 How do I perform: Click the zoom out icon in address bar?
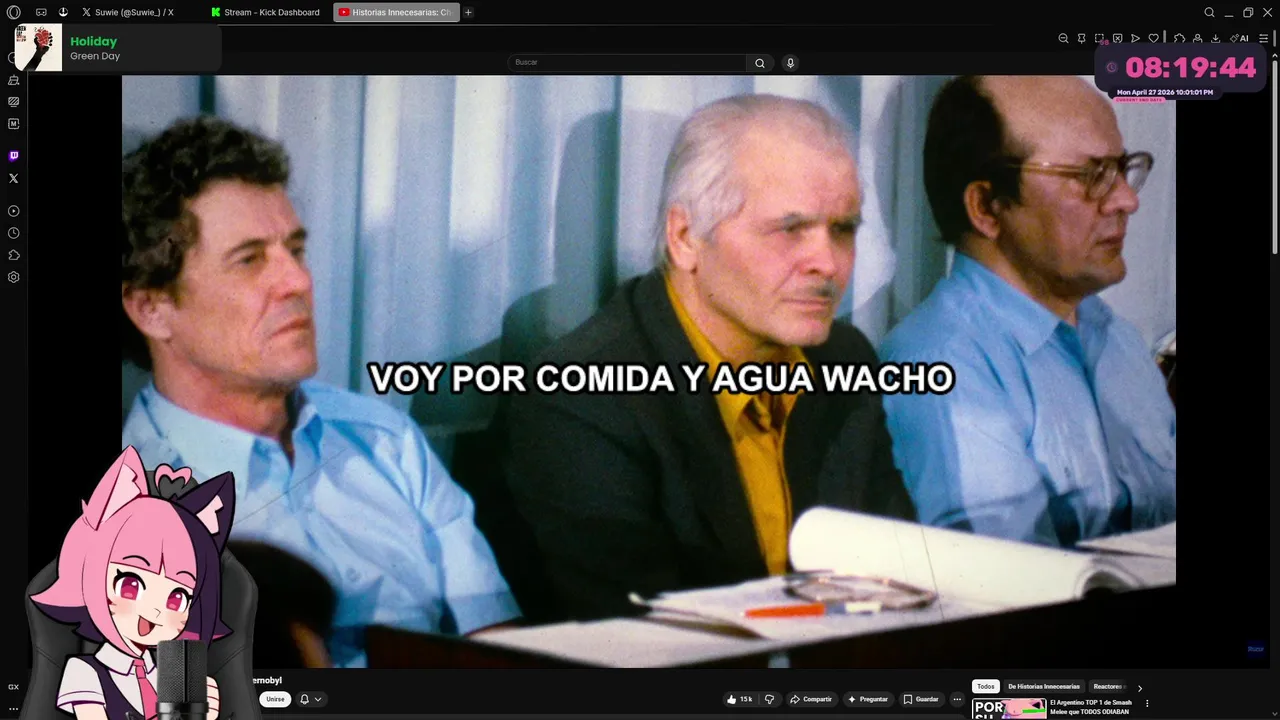click(1063, 38)
